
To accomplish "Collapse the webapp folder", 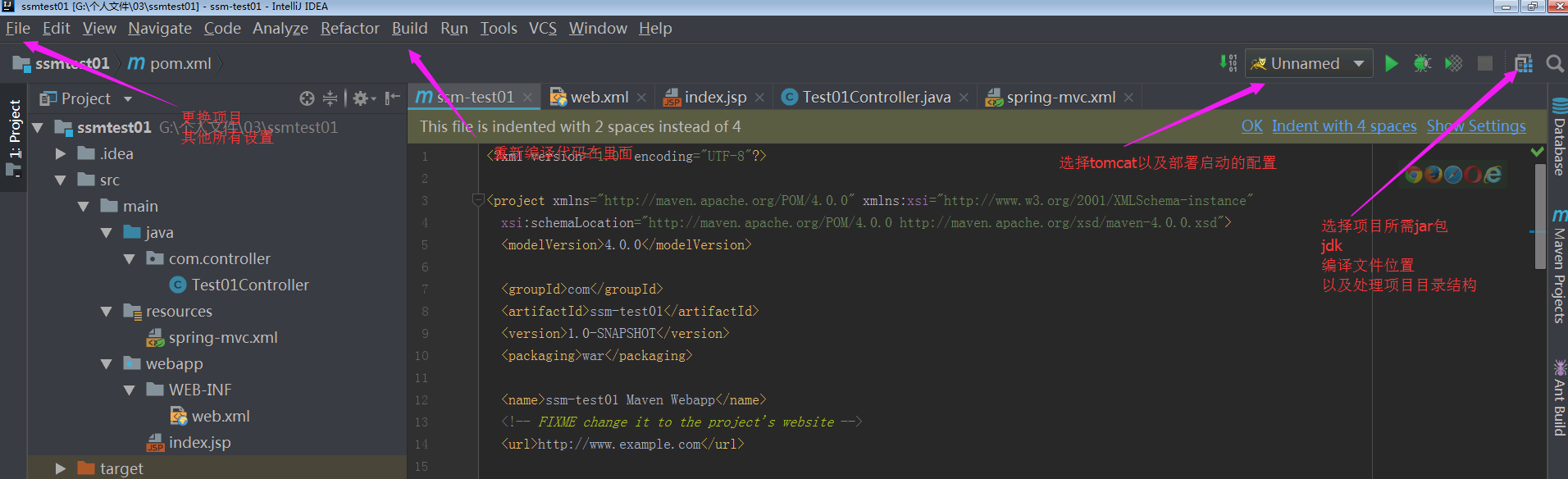I will [106, 364].
